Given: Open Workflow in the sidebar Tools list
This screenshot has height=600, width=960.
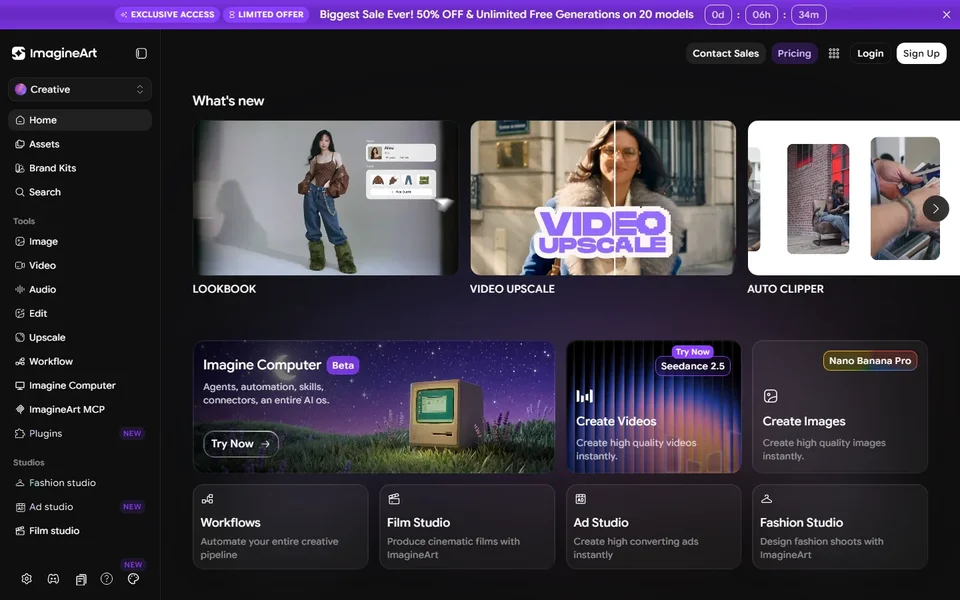Looking at the screenshot, I should (80, 361).
